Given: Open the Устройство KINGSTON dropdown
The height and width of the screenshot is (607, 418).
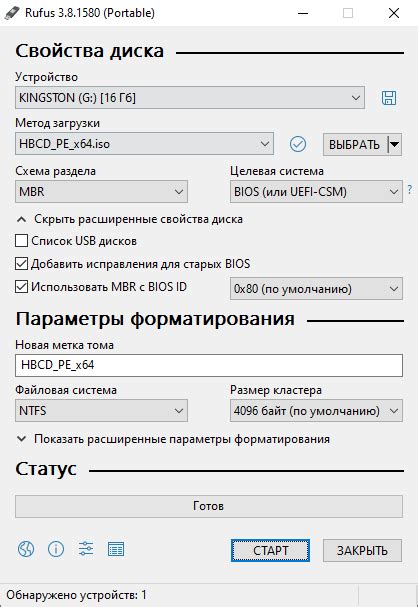Looking at the screenshot, I should tap(190, 98).
